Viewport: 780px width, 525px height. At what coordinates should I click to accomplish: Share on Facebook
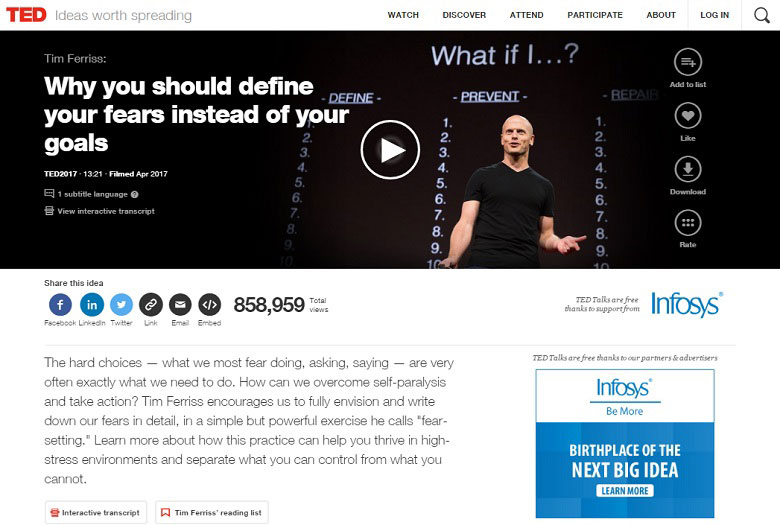[60, 305]
